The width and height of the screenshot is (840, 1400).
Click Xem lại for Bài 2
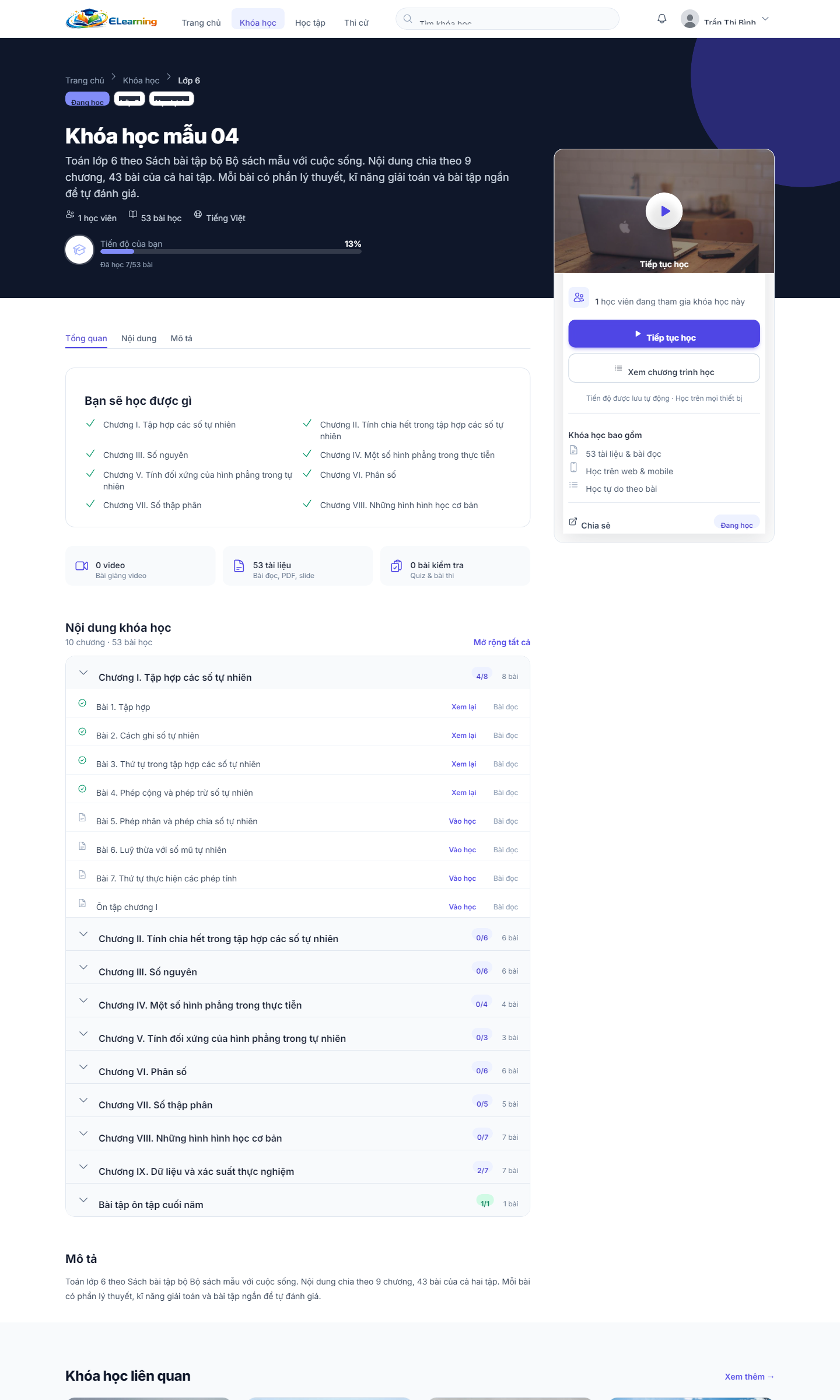pyautogui.click(x=464, y=736)
